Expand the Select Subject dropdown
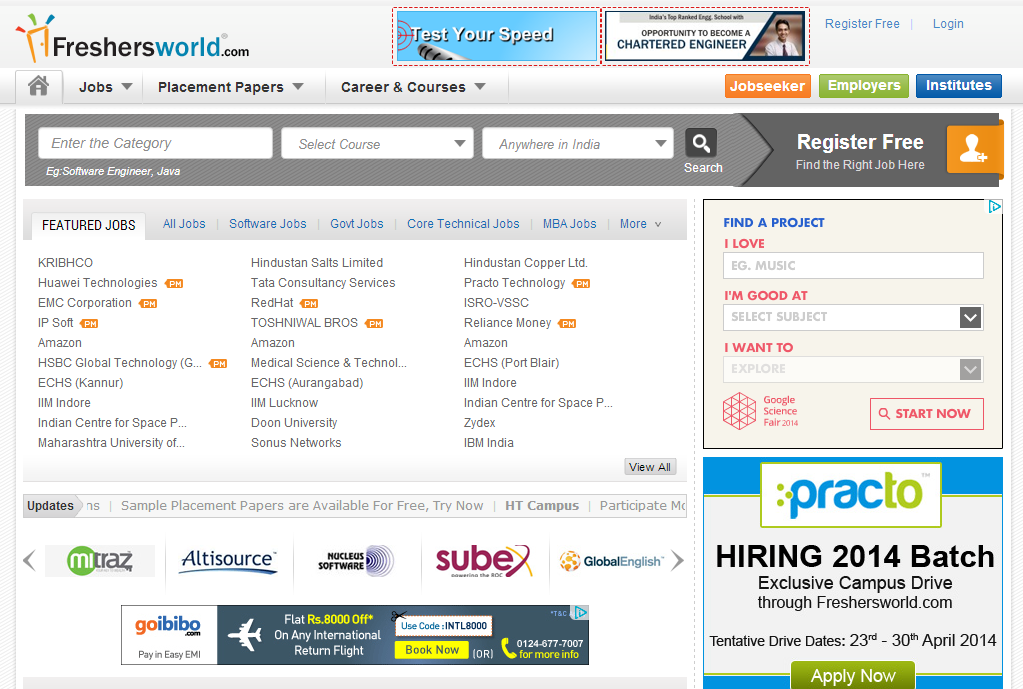1023x689 pixels. tap(852, 317)
